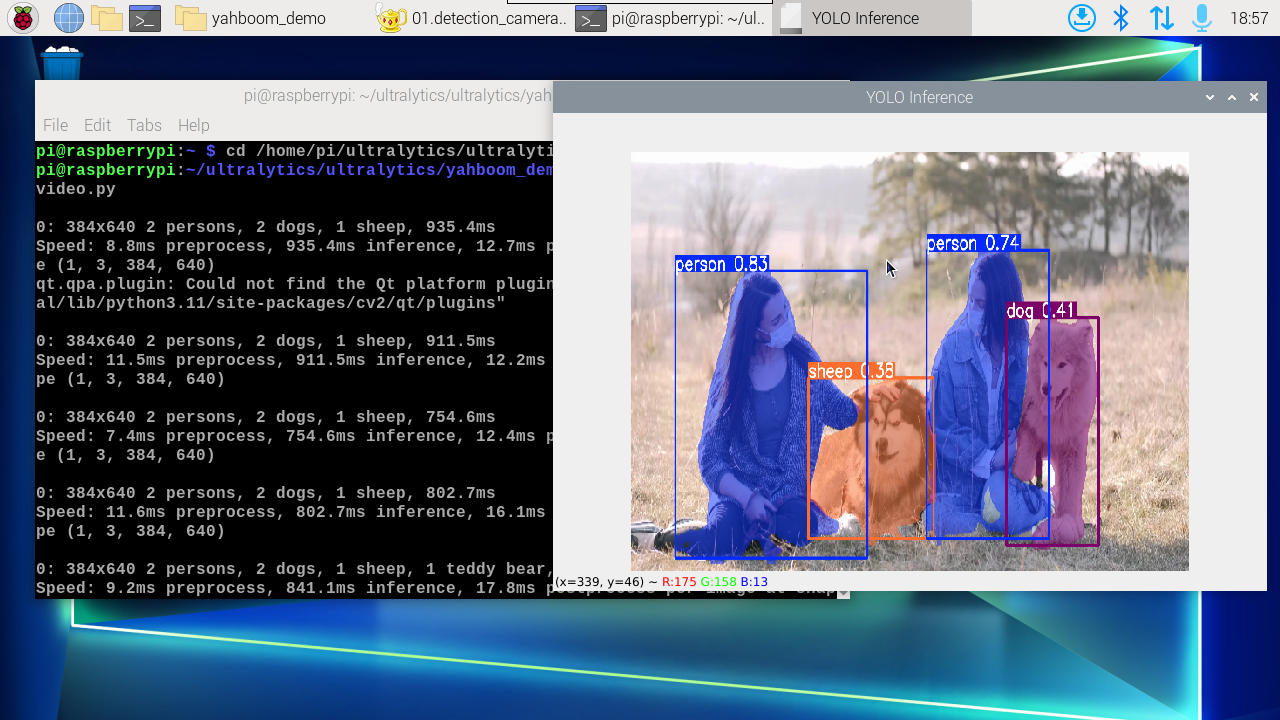Click the B:13 blue value readout
The width and height of the screenshot is (1280, 720).
click(754, 581)
